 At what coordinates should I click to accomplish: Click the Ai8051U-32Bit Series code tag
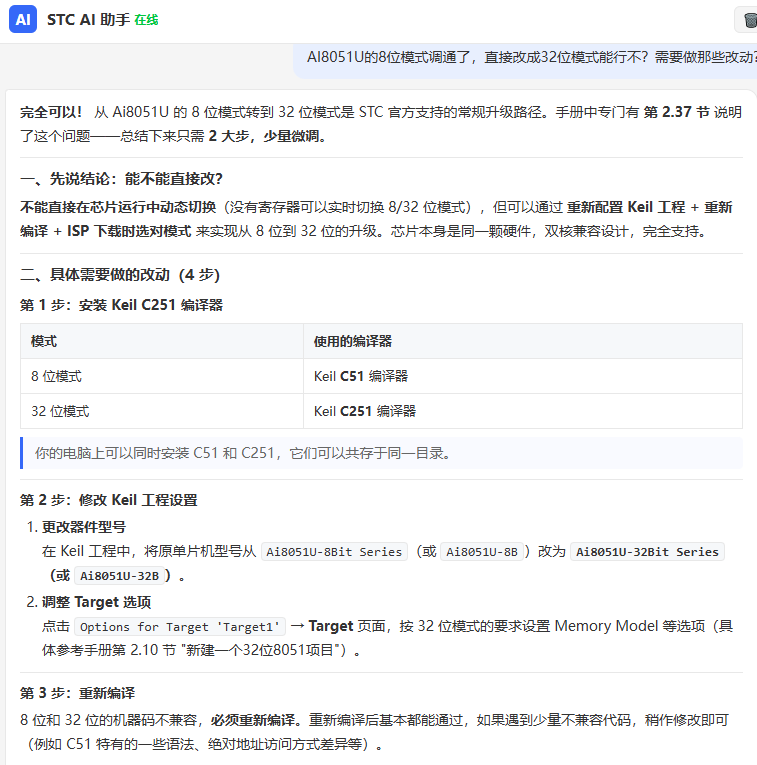point(647,552)
